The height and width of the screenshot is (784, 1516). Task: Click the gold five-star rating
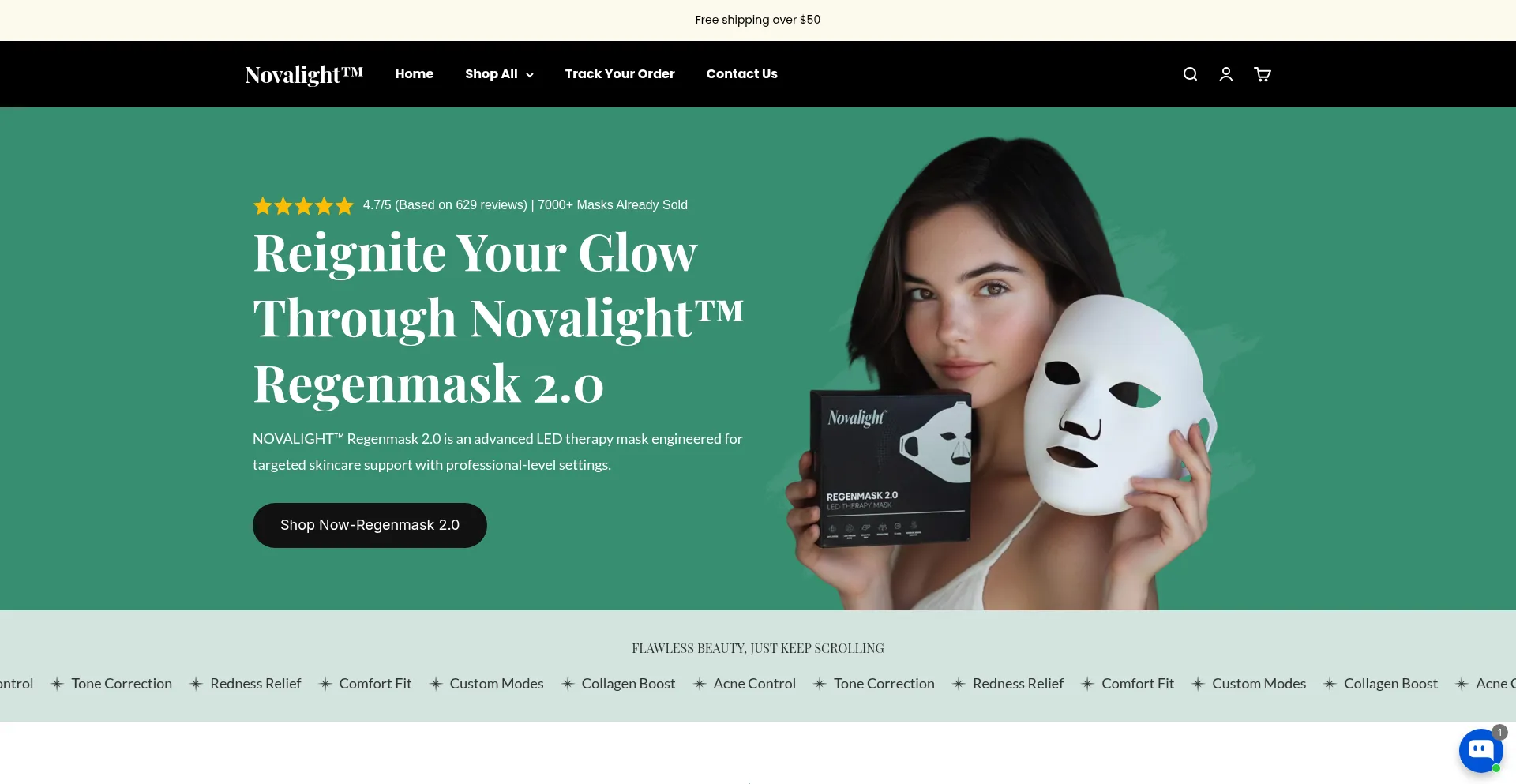point(303,206)
